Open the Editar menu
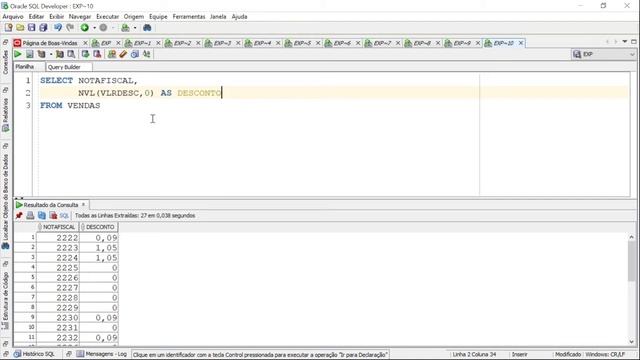The width and height of the screenshot is (640, 360). click(36, 17)
